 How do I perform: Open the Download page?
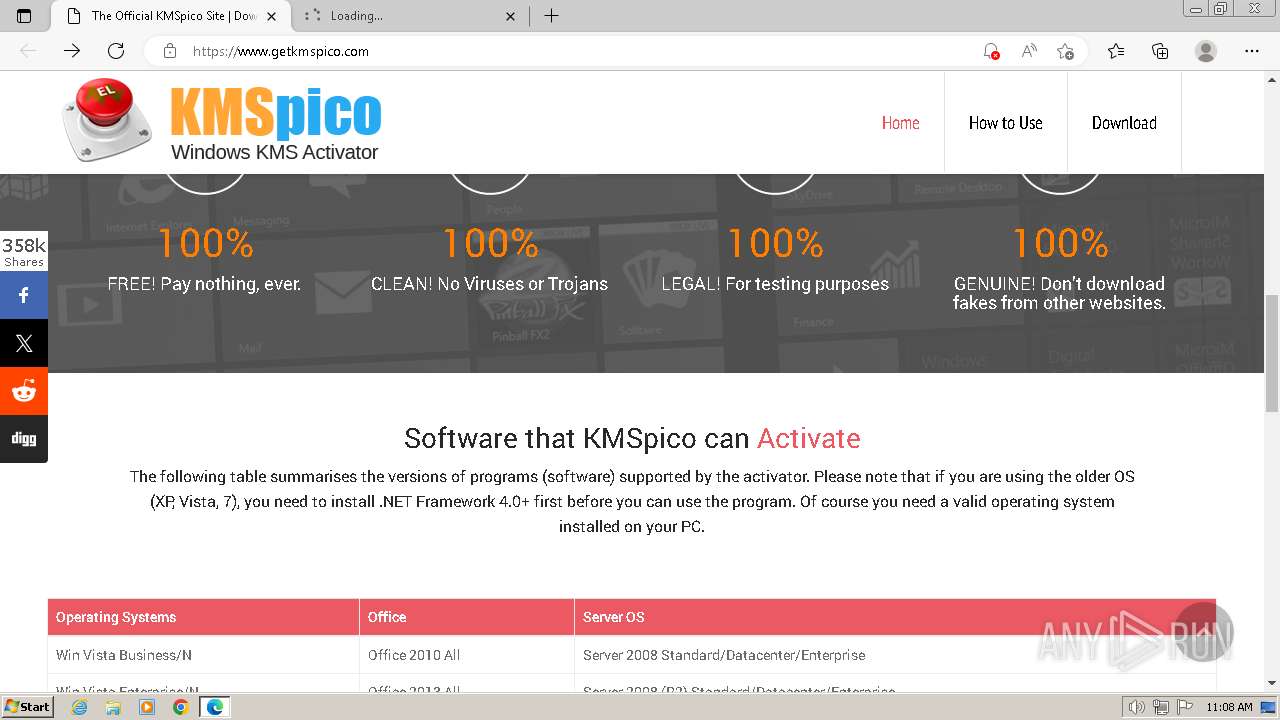click(x=1124, y=123)
